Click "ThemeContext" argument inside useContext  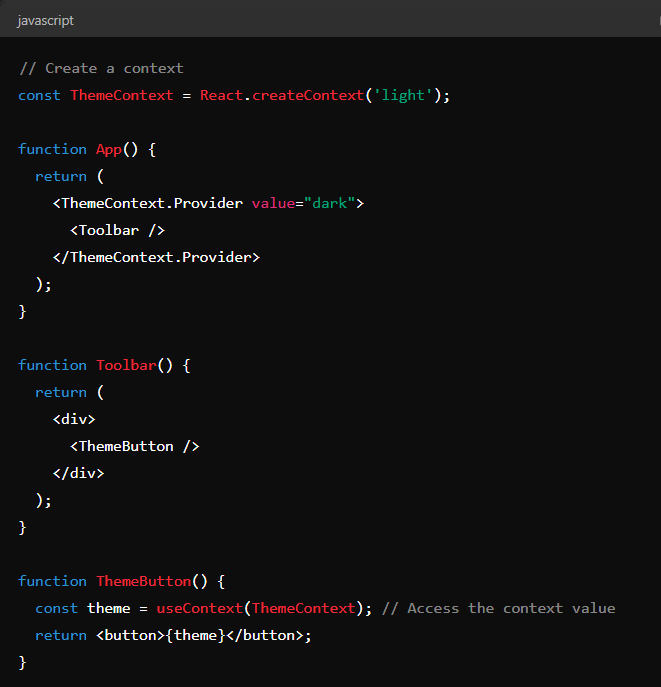tap(304, 609)
